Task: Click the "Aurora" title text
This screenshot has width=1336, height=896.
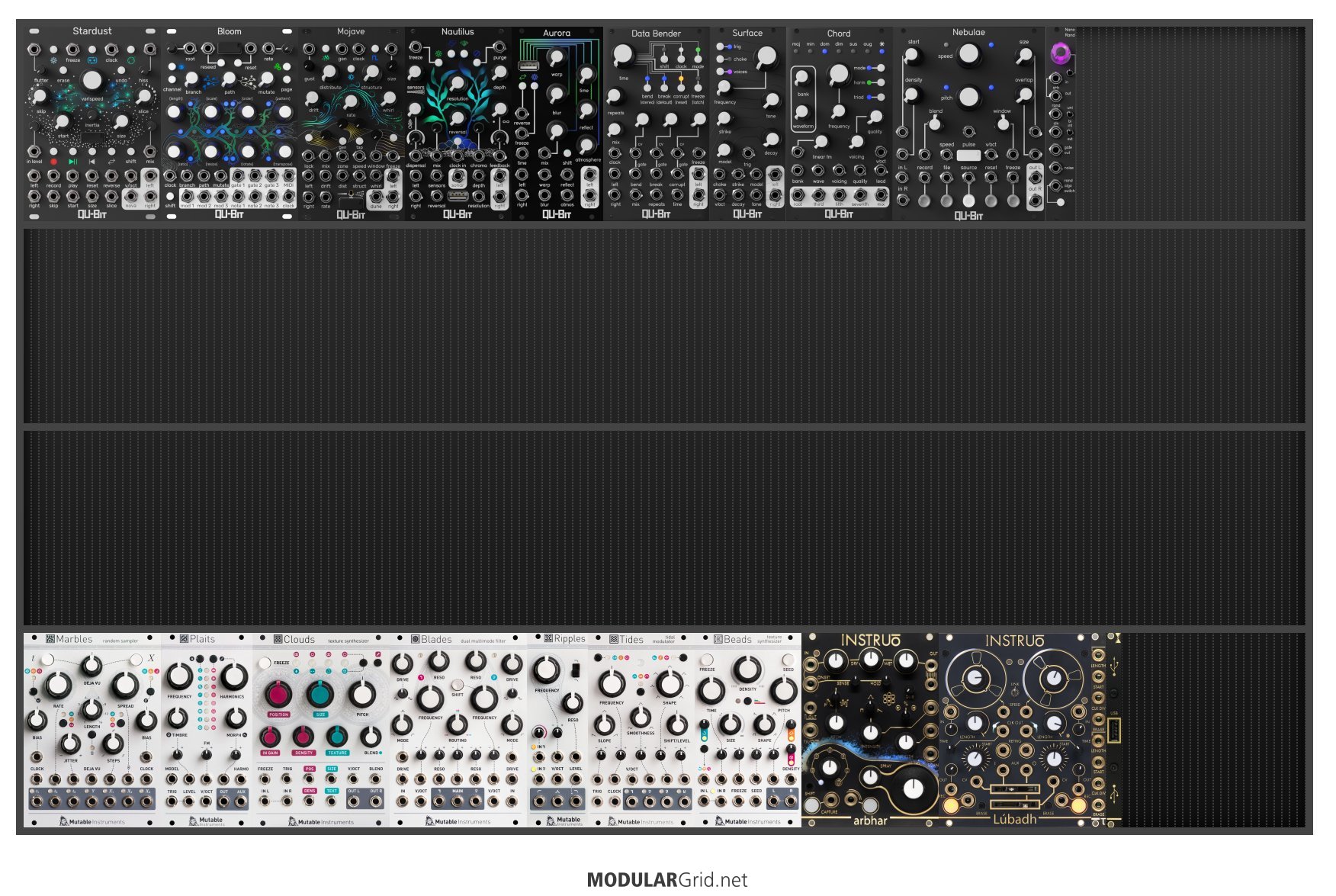Action: pos(557,33)
